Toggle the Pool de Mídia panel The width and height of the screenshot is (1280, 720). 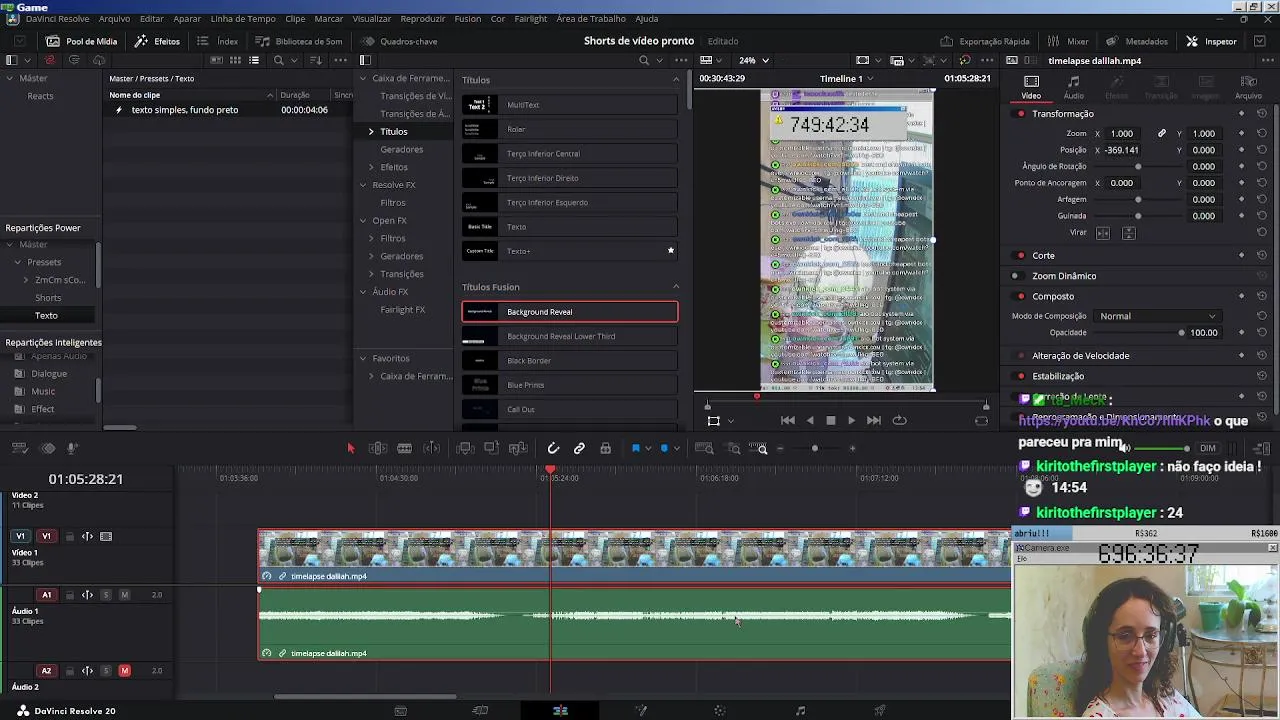point(82,41)
